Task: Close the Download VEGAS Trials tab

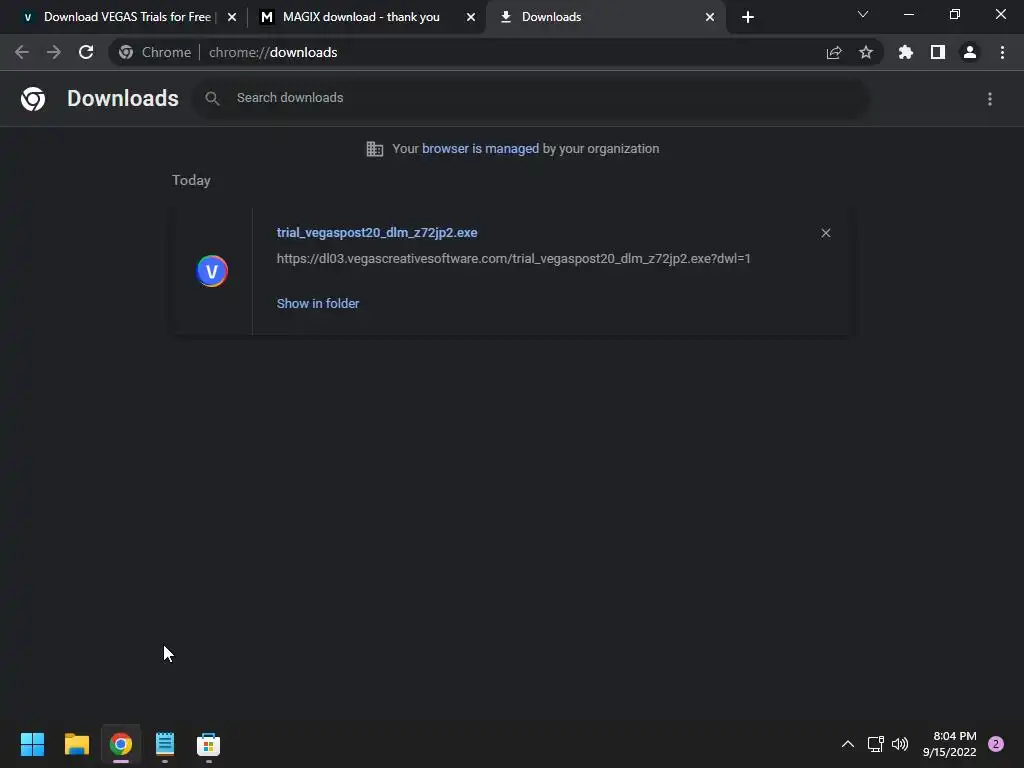Action: coord(232,17)
